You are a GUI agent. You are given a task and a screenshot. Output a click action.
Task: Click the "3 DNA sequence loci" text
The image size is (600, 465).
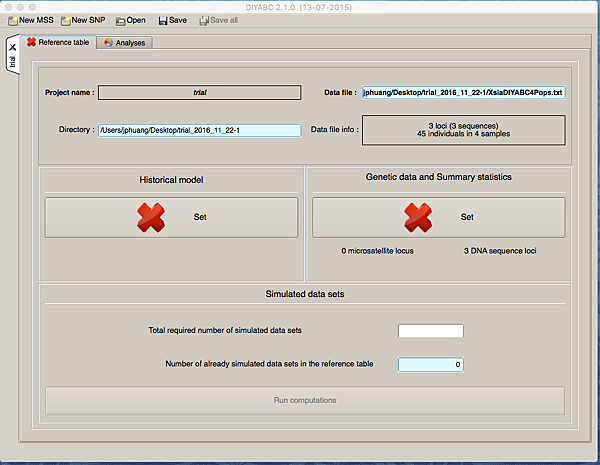500,251
